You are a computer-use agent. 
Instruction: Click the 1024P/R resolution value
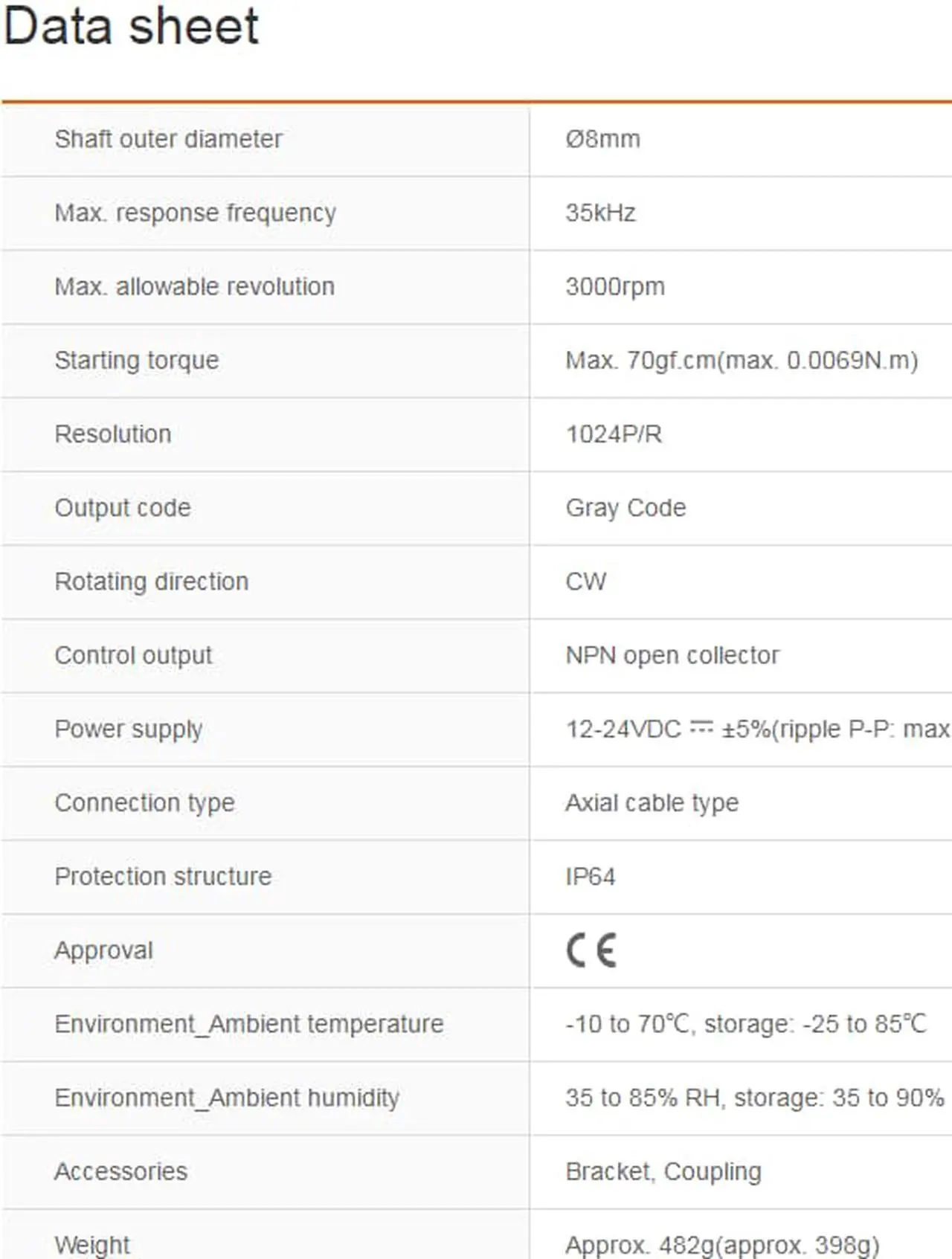[x=614, y=434]
